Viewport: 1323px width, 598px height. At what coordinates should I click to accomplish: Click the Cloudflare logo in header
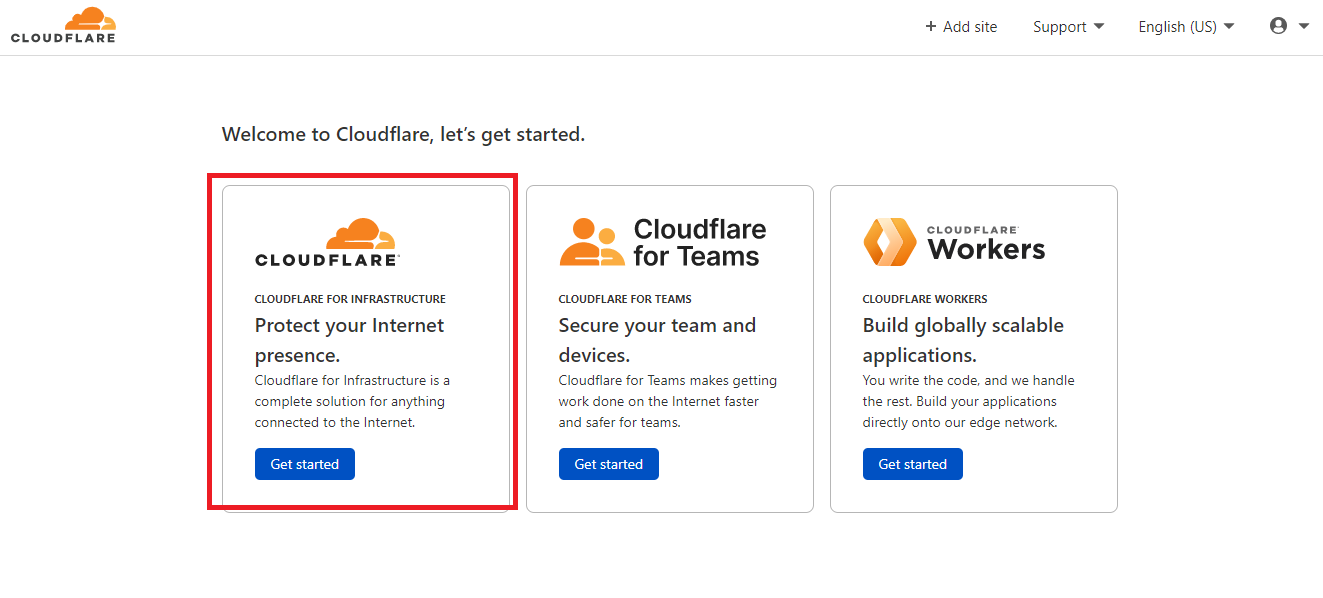[63, 25]
